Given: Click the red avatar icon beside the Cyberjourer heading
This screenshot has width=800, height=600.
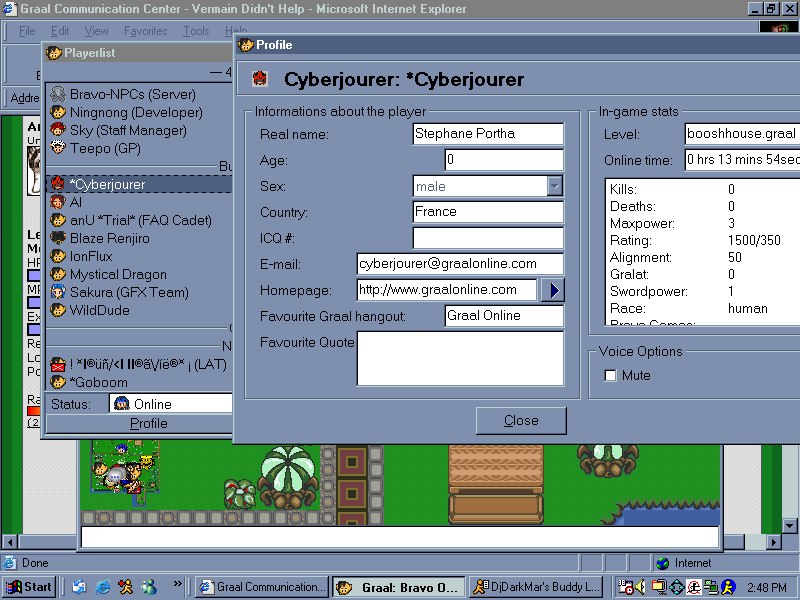Looking at the screenshot, I should (260, 79).
